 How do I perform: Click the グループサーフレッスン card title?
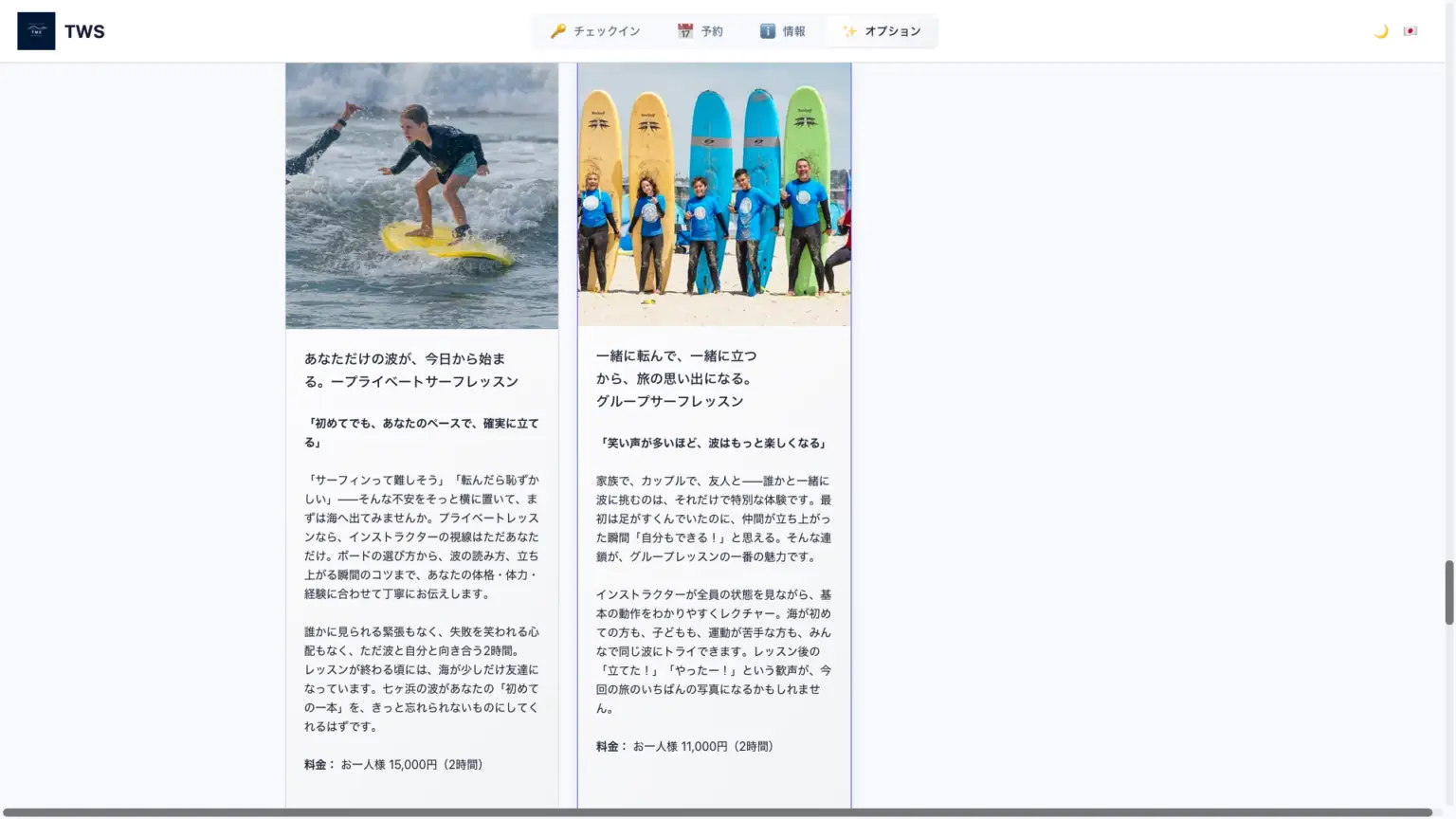(x=676, y=379)
